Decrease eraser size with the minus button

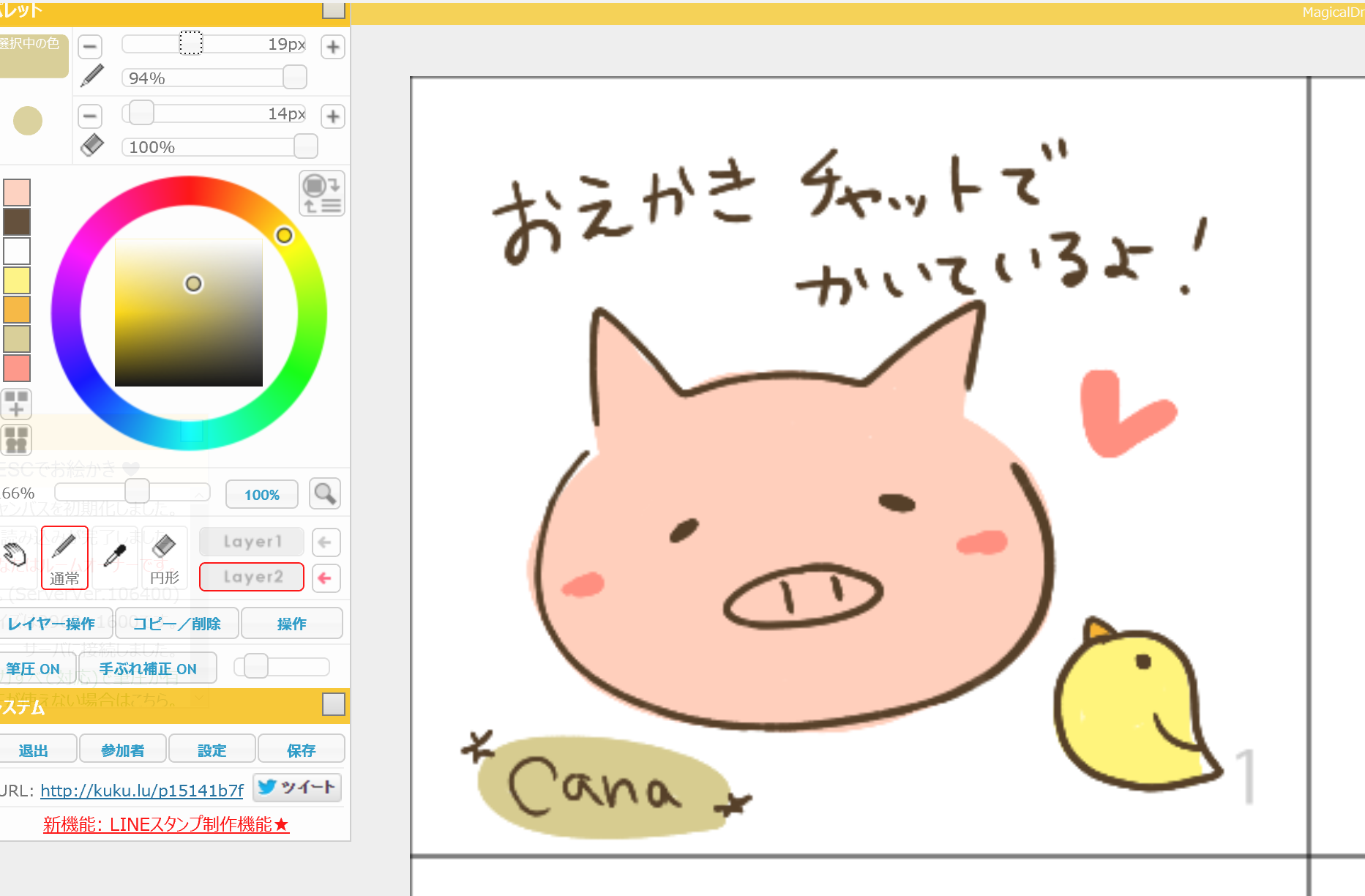click(90, 116)
